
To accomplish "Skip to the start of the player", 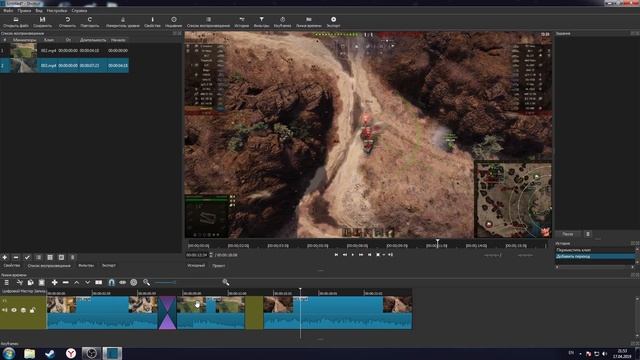I will click(336, 255).
